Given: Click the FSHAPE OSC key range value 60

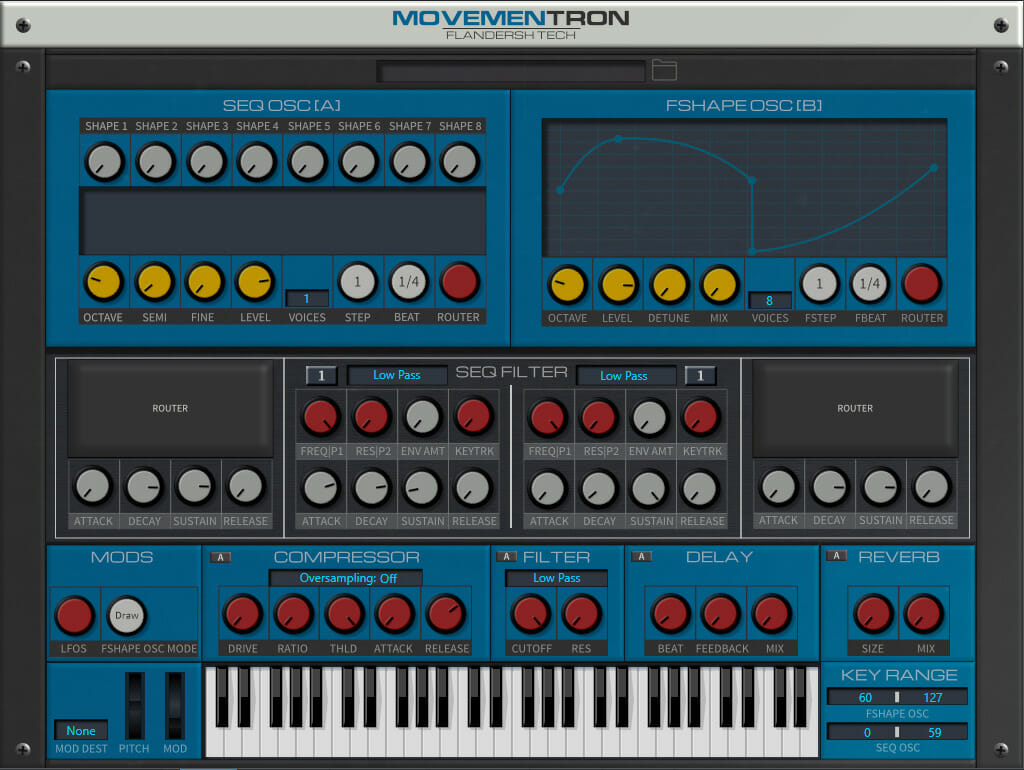Looking at the screenshot, I should click(866, 697).
